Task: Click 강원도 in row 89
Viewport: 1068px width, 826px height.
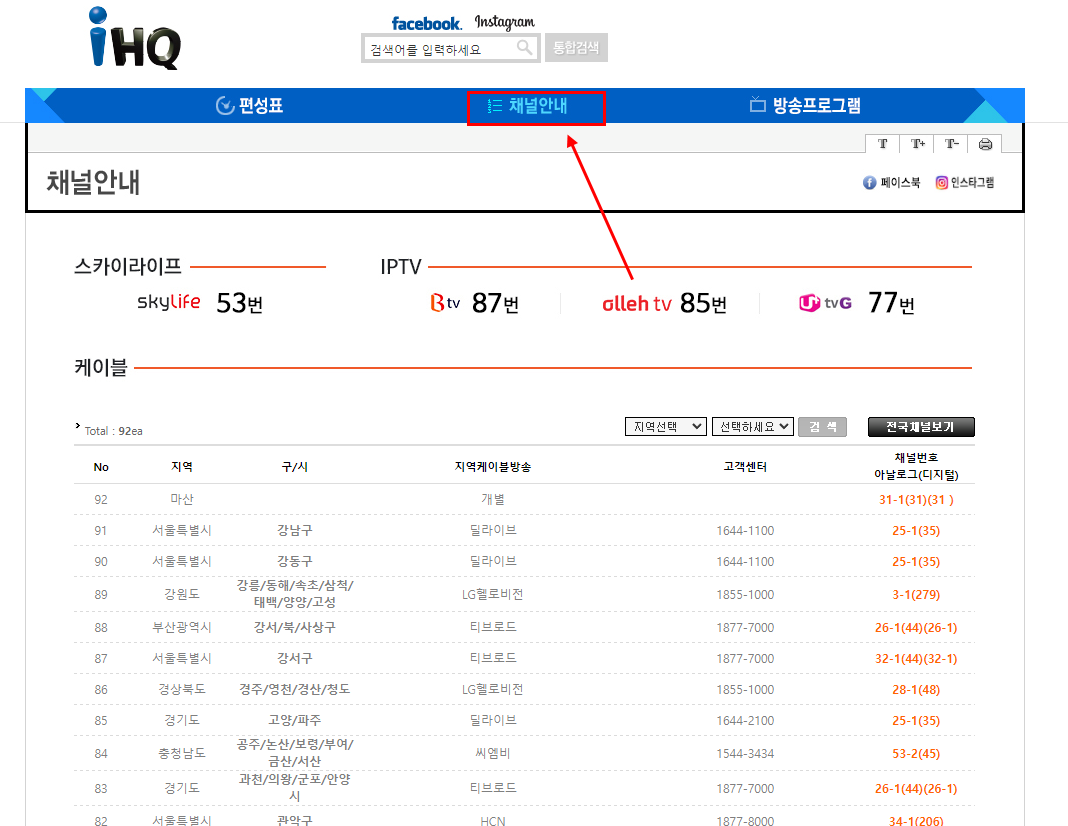Action: [182, 594]
